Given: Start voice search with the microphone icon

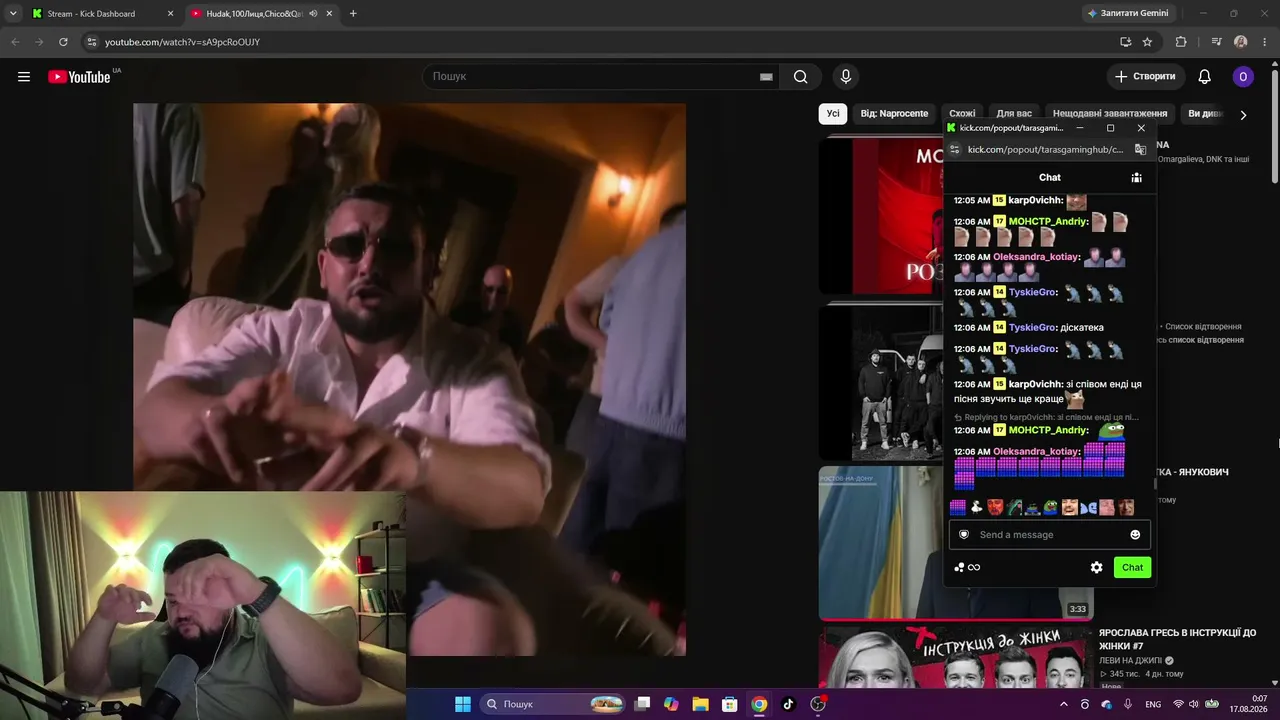Looking at the screenshot, I should pyautogui.click(x=846, y=77).
